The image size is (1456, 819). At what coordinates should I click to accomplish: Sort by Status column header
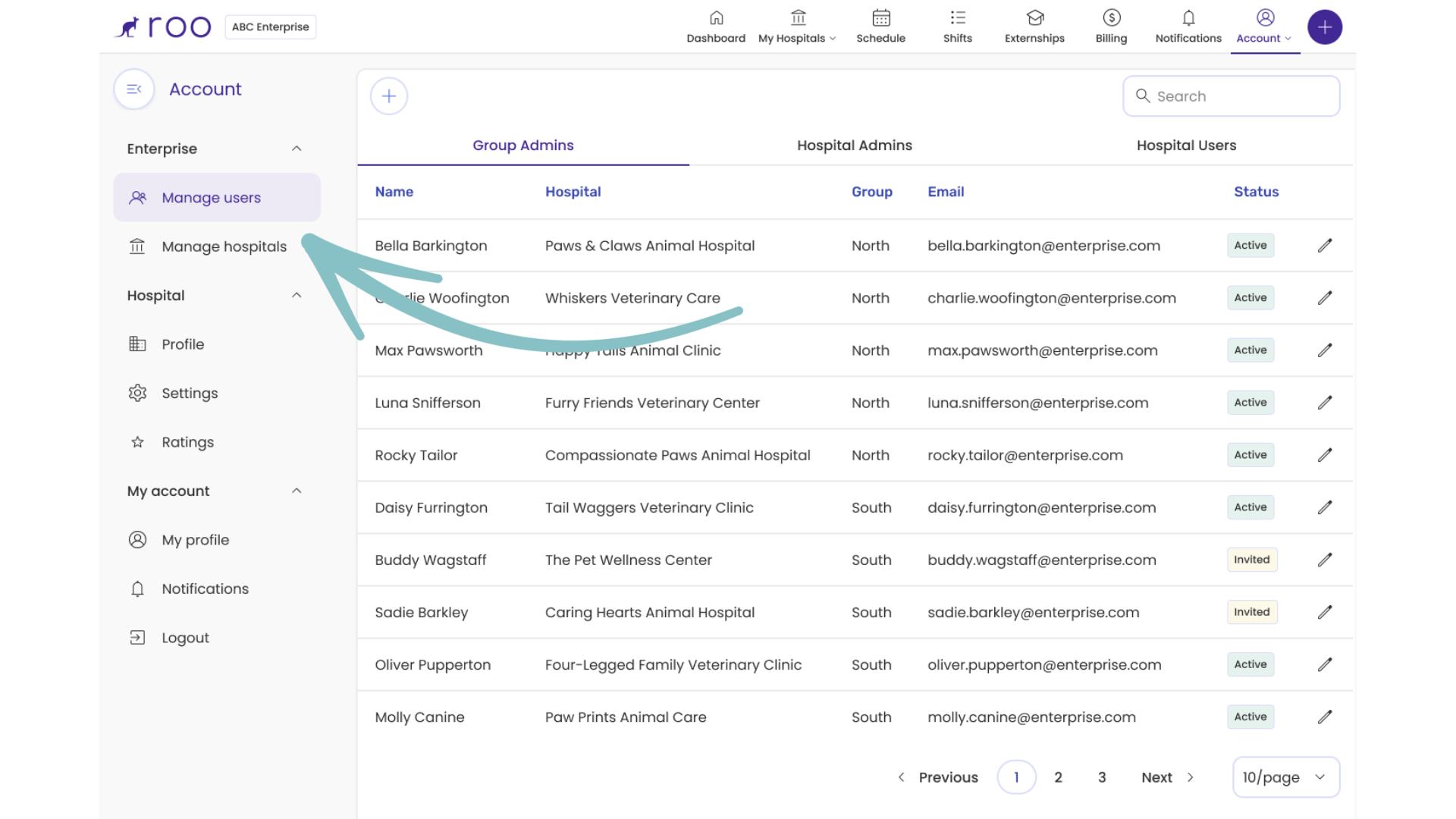tap(1257, 192)
